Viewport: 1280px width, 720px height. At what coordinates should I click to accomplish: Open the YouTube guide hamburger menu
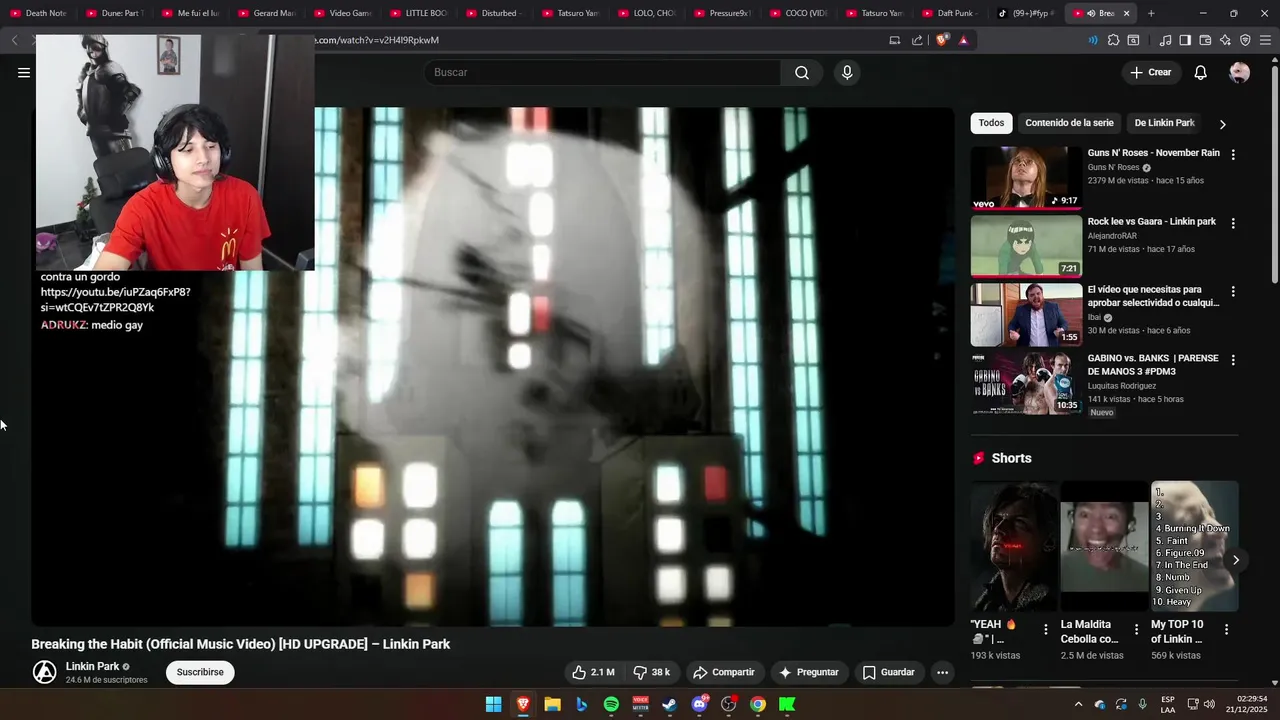(x=24, y=72)
